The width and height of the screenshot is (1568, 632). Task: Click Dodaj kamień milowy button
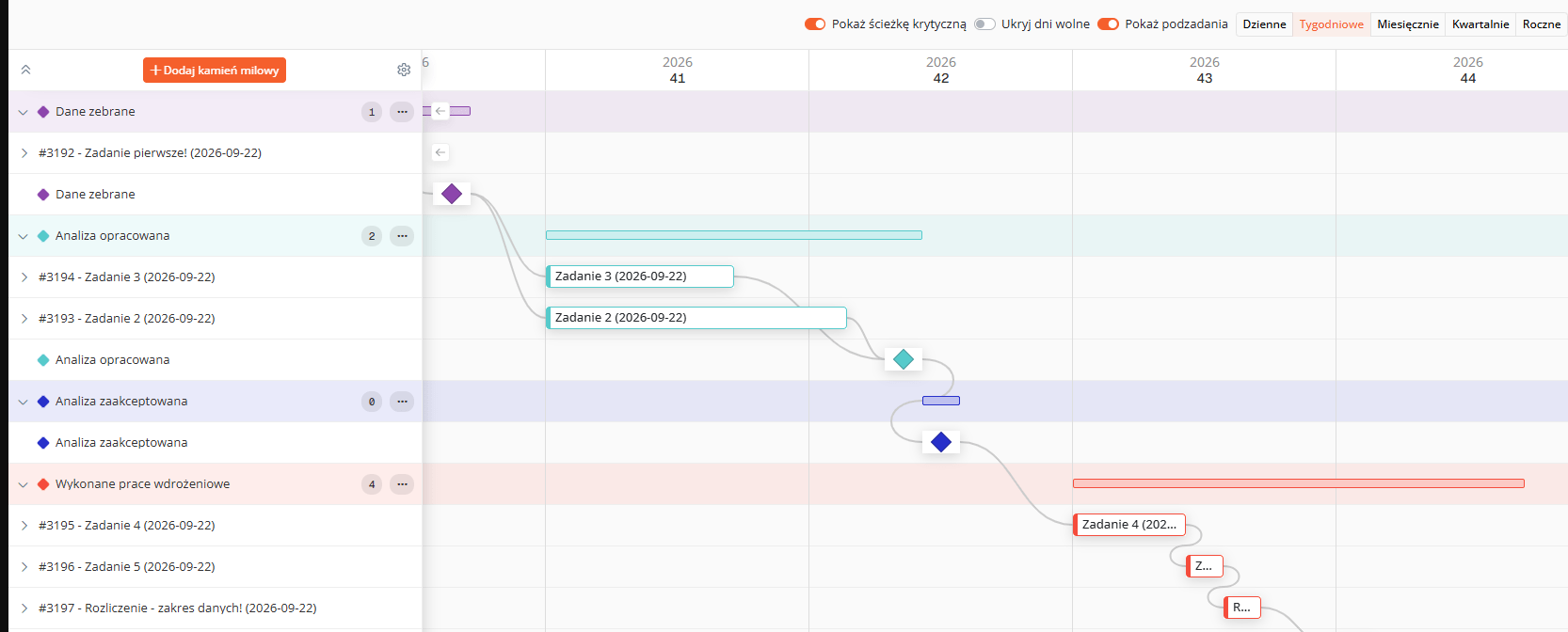click(x=215, y=71)
